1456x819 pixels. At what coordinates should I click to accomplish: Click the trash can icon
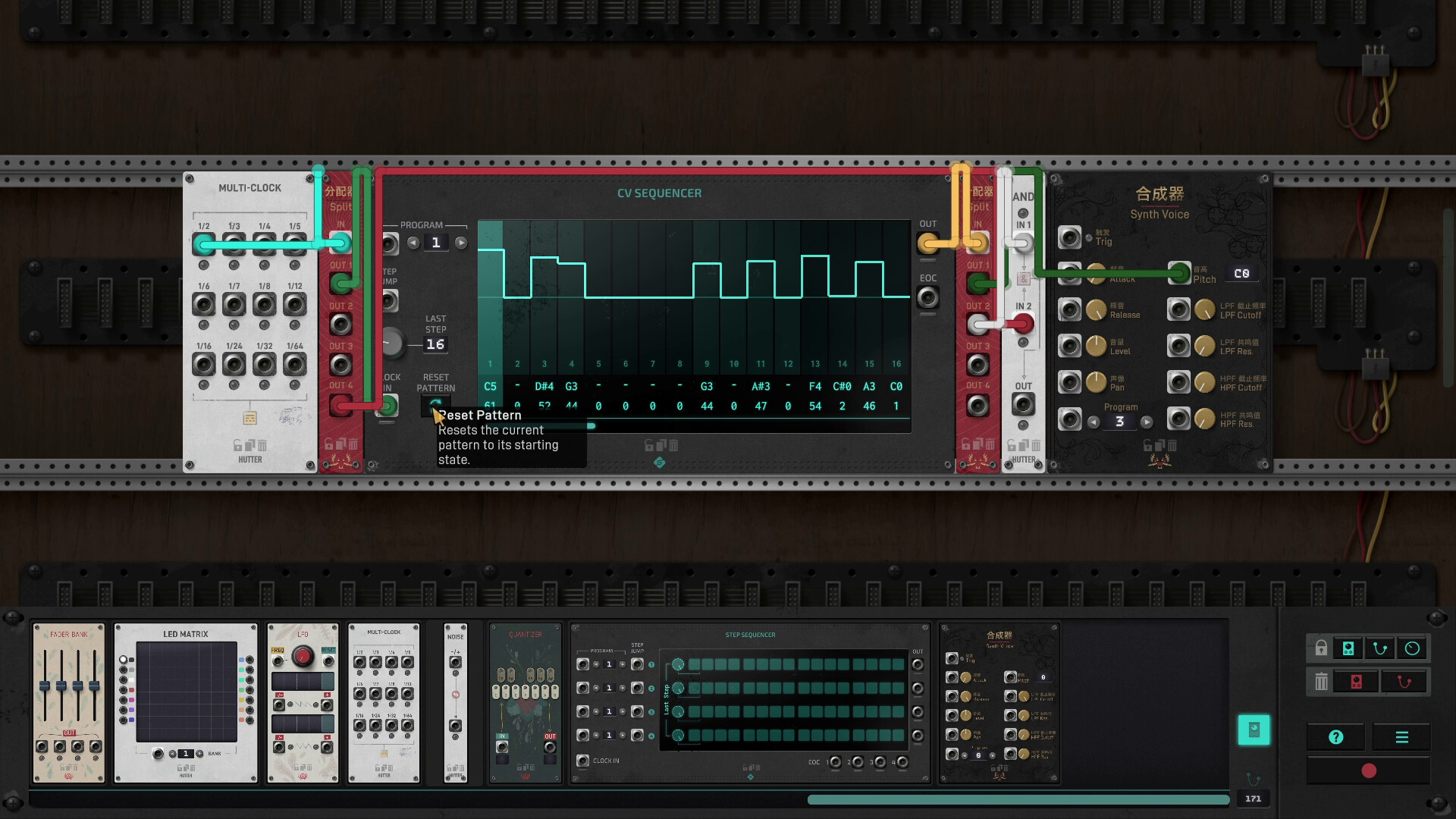tap(1320, 681)
